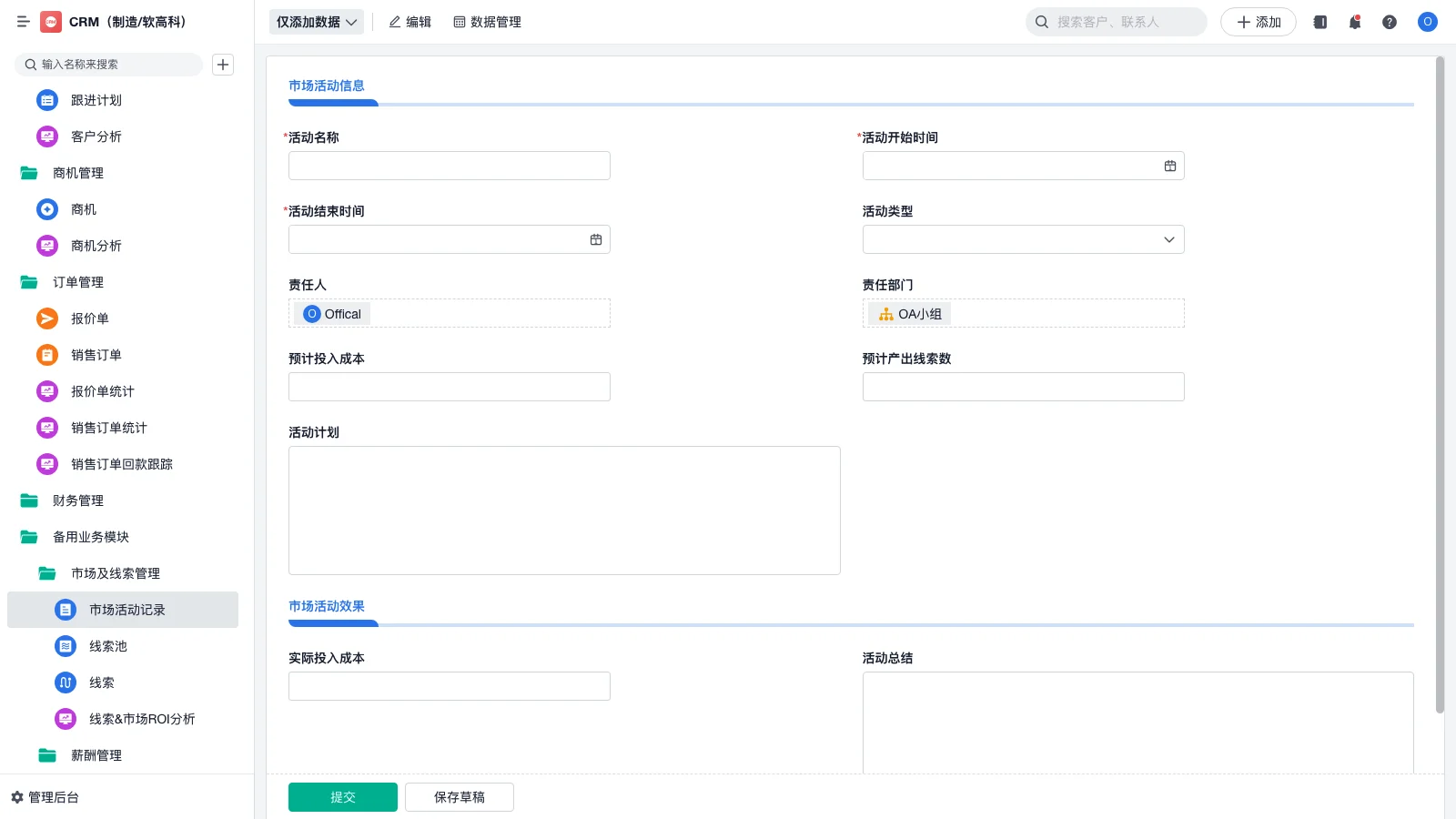Click the address book icon in header
The width and height of the screenshot is (1456, 819).
(1320, 22)
